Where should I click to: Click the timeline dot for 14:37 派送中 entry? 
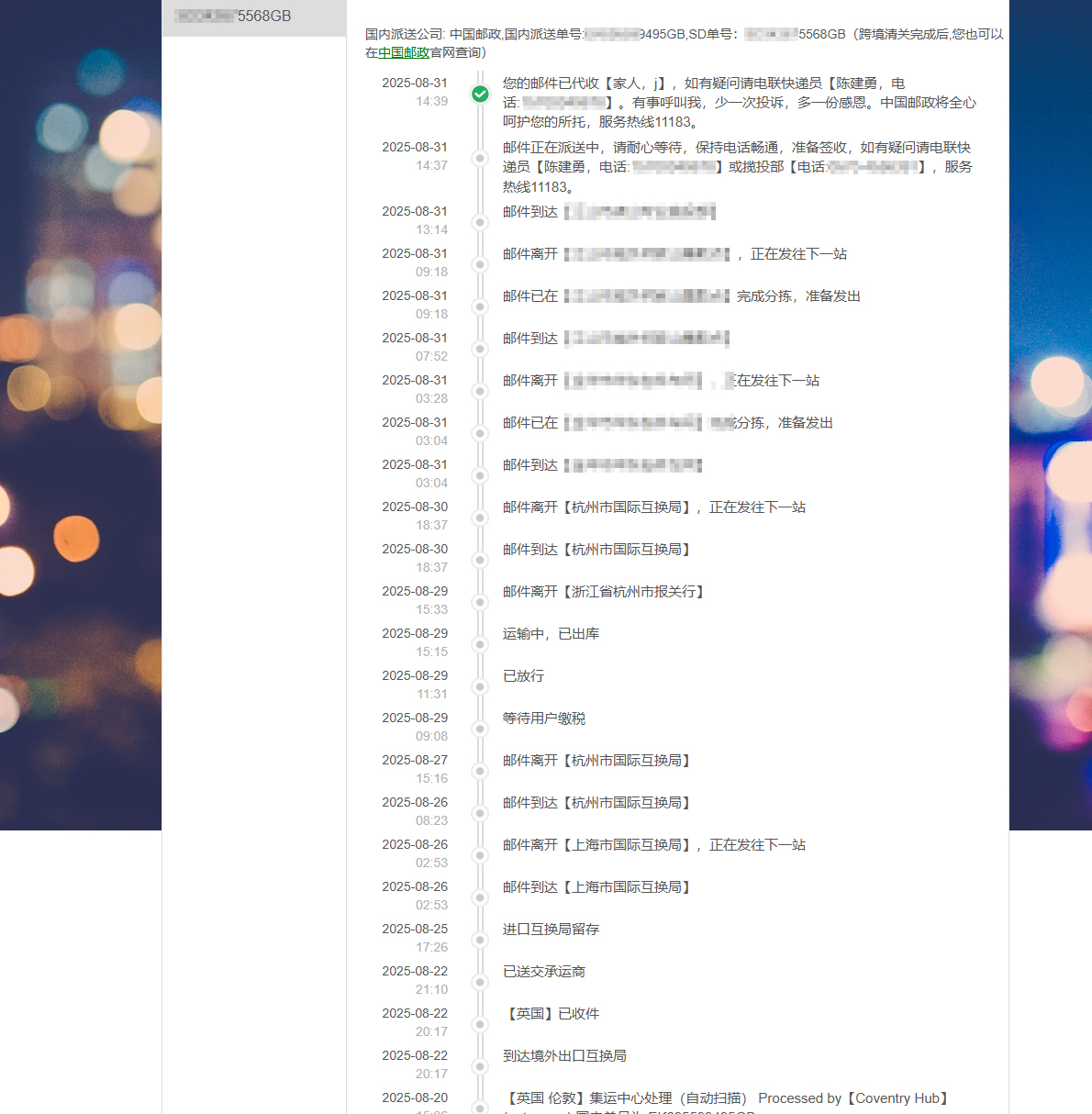(480, 158)
